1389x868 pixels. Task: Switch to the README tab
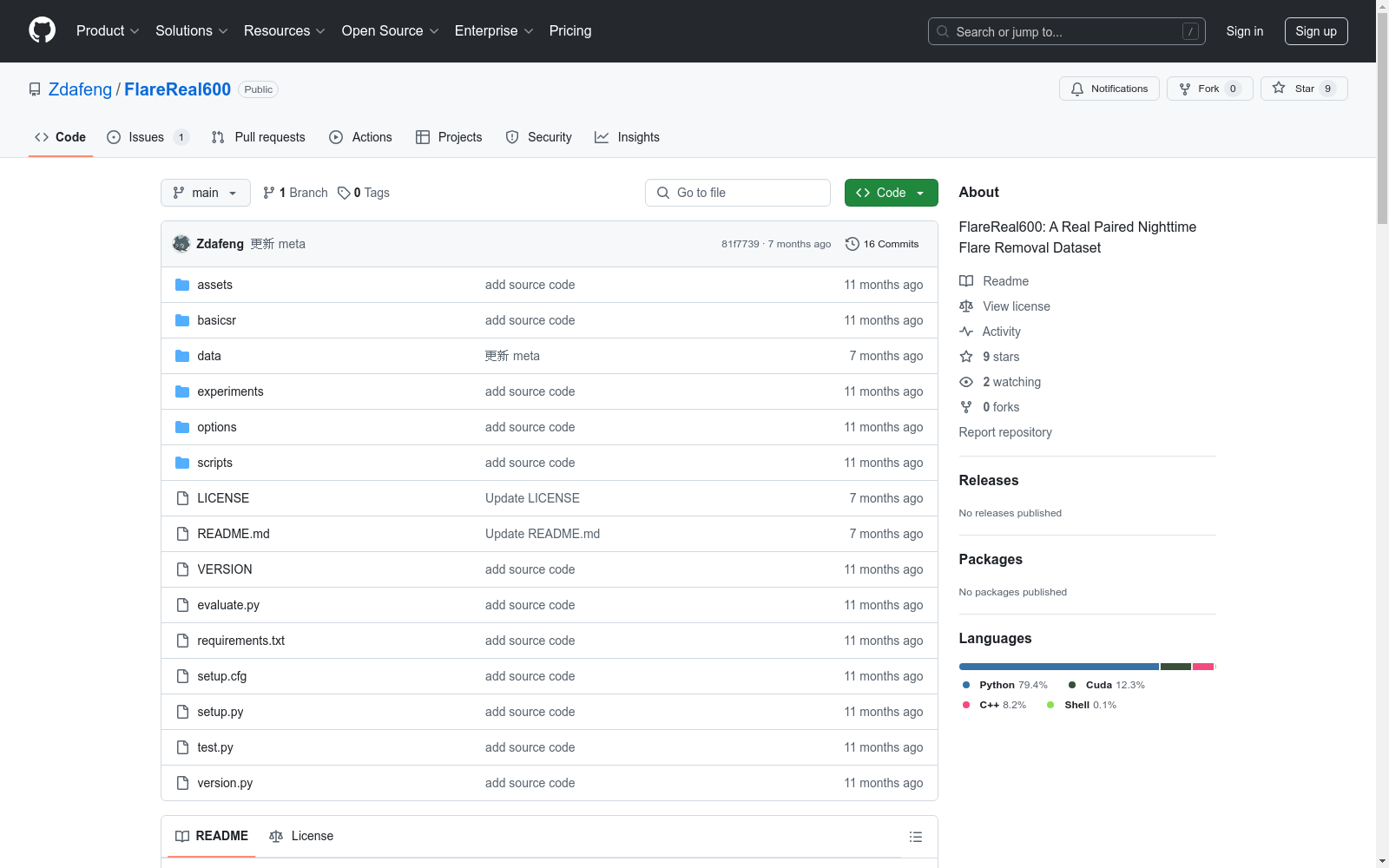pos(212,836)
